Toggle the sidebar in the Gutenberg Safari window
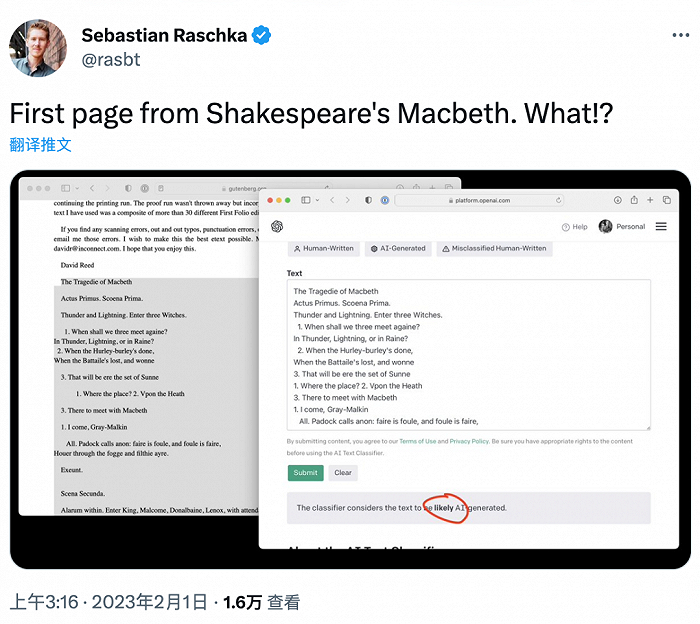 click(66, 188)
